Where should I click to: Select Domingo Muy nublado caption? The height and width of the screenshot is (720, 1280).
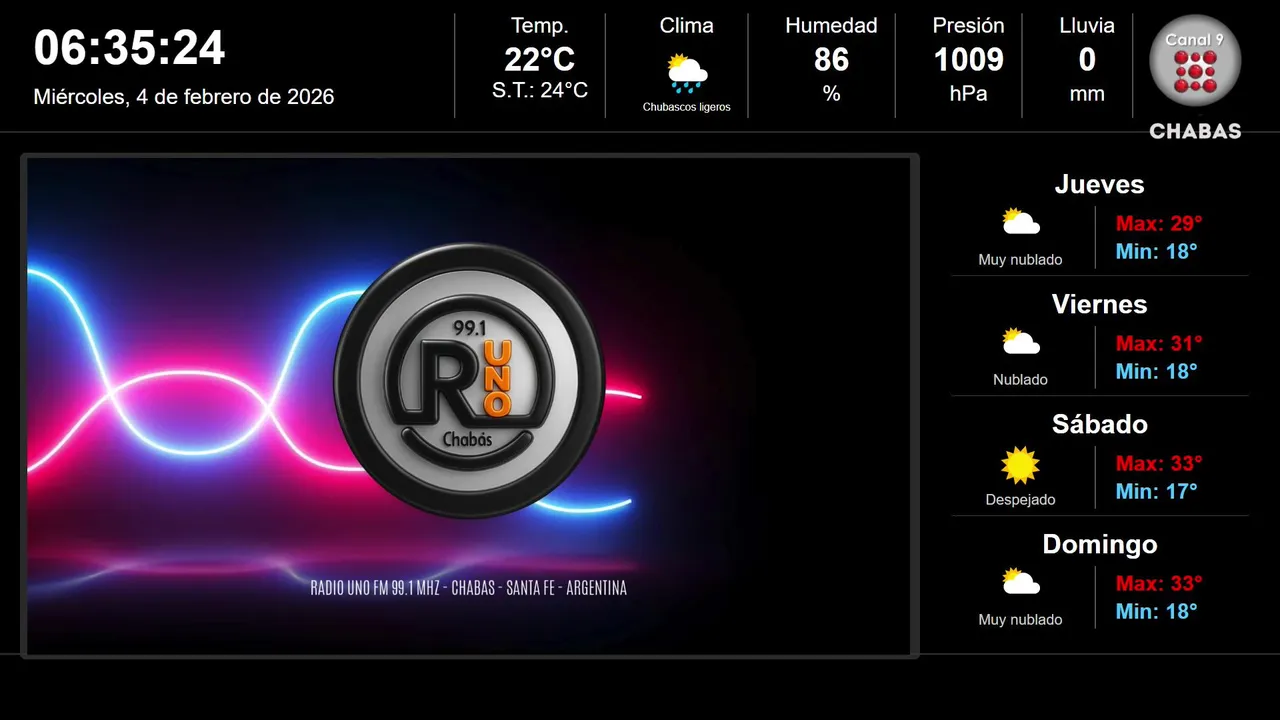[1020, 620]
